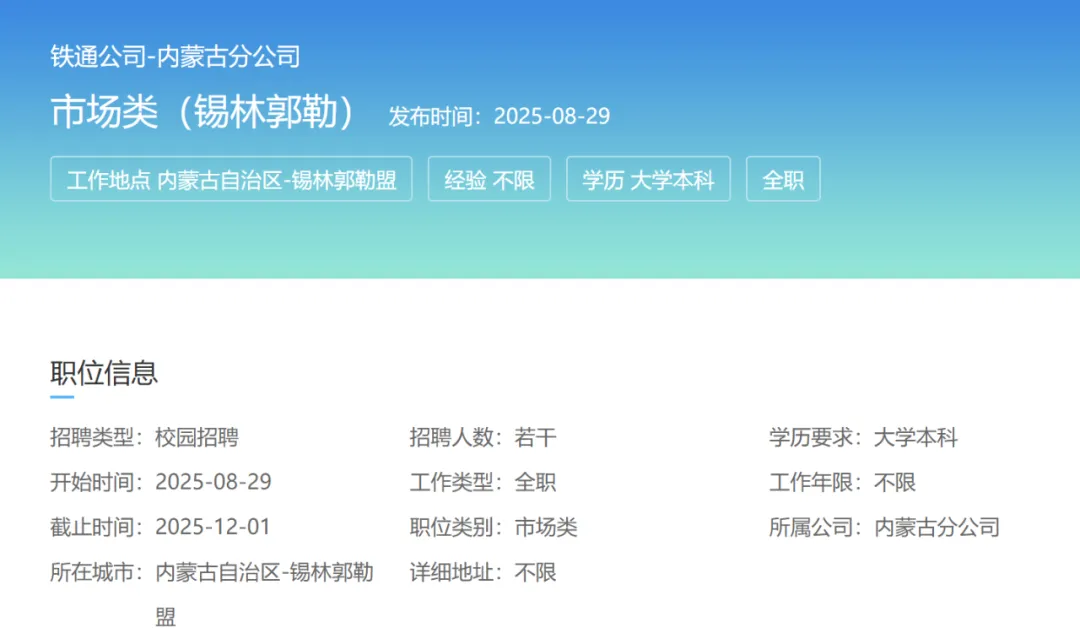Image resolution: width=1080 pixels, height=644 pixels.
Task: Click the 详细地址 field label
Action: (455, 572)
